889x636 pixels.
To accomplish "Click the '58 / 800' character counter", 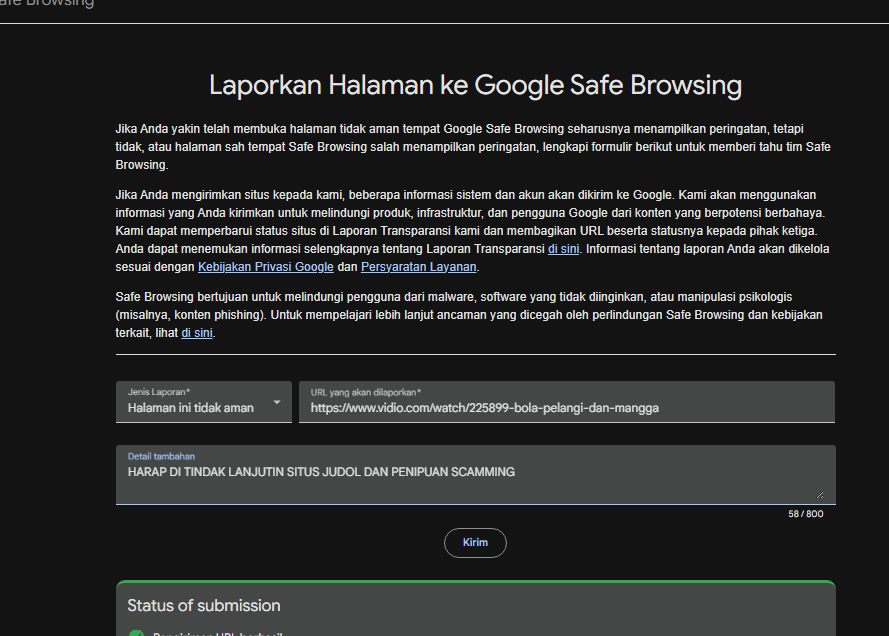I will [806, 514].
